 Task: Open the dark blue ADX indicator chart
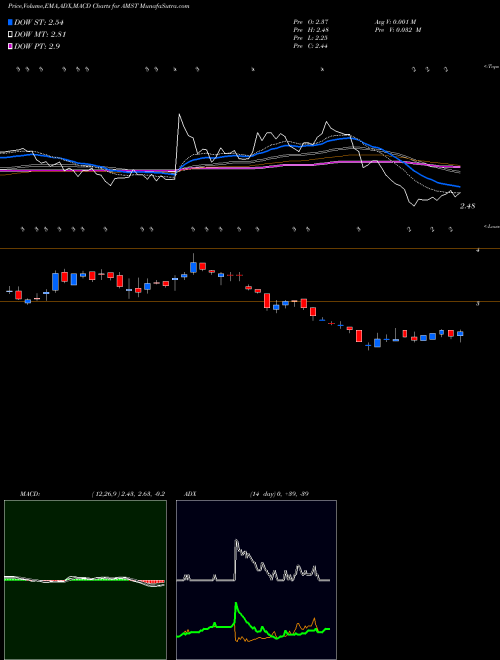pos(256,580)
